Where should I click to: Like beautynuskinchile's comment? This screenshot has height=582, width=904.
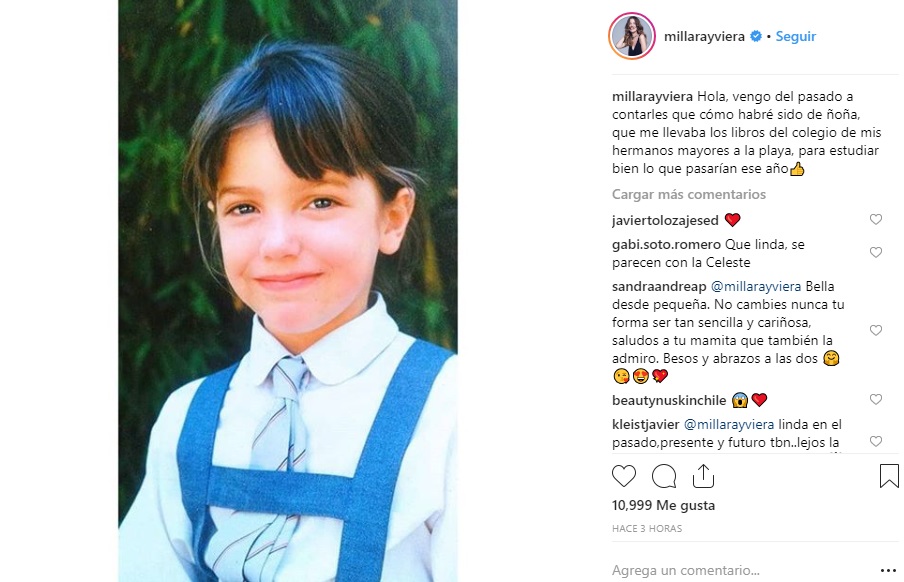[876, 400]
